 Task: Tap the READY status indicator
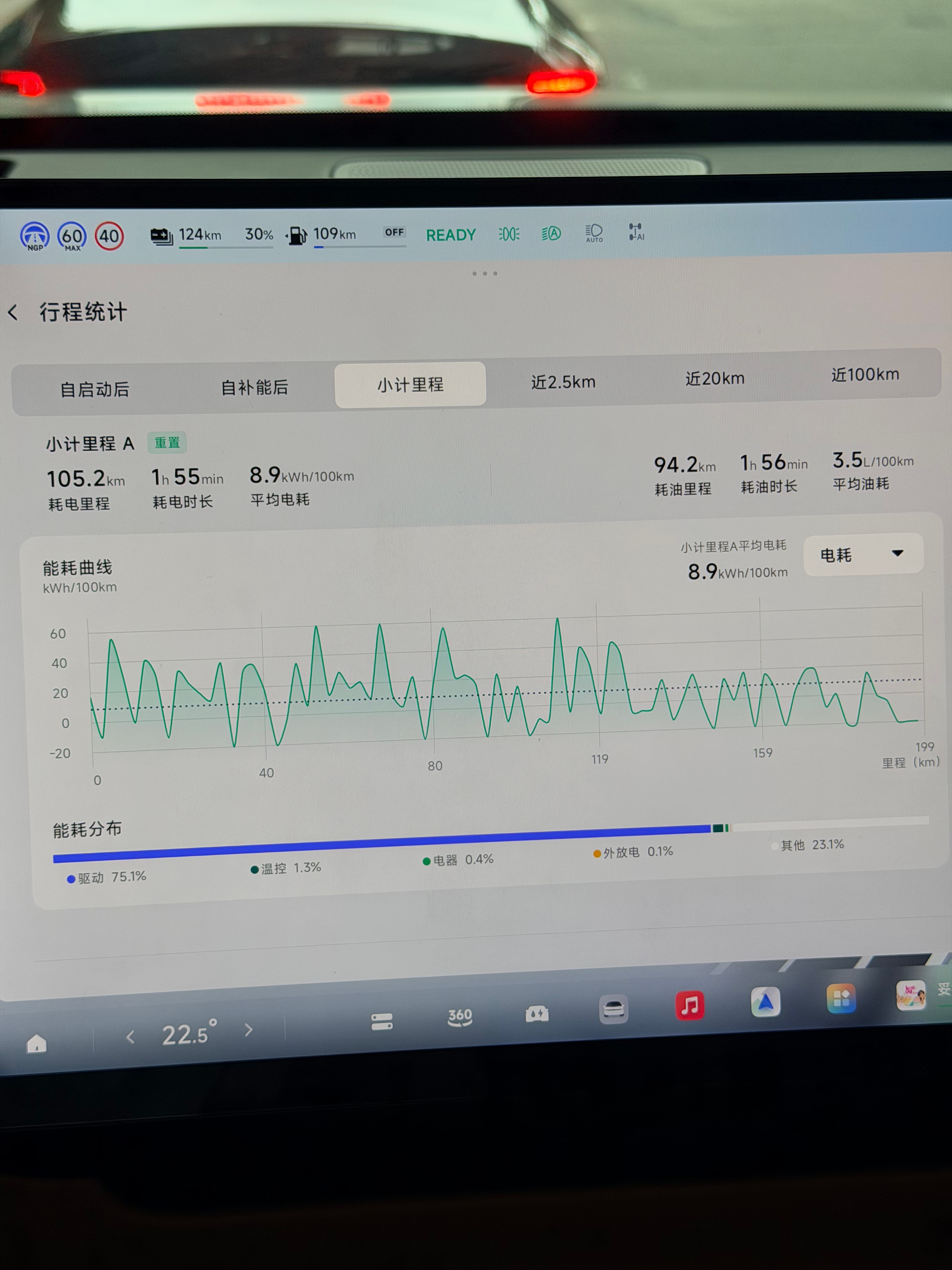pyautogui.click(x=451, y=235)
